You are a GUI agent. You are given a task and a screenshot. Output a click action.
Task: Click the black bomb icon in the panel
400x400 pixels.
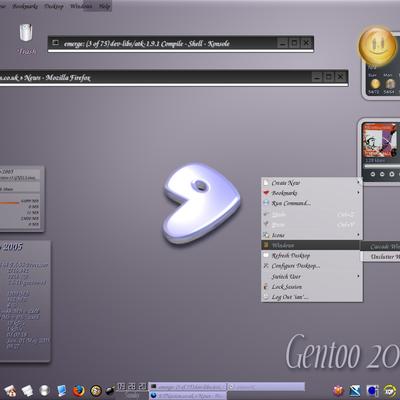click(x=110, y=390)
